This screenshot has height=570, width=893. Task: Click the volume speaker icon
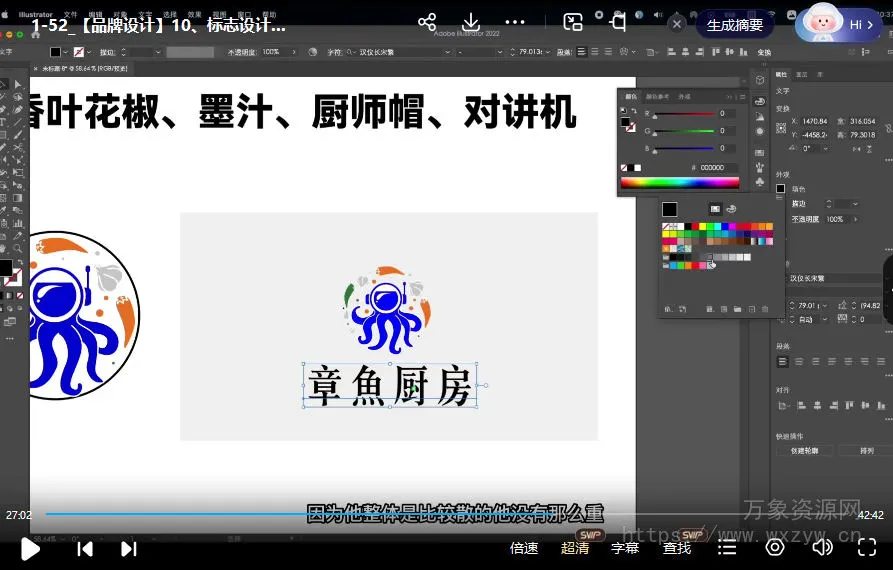tap(822, 547)
